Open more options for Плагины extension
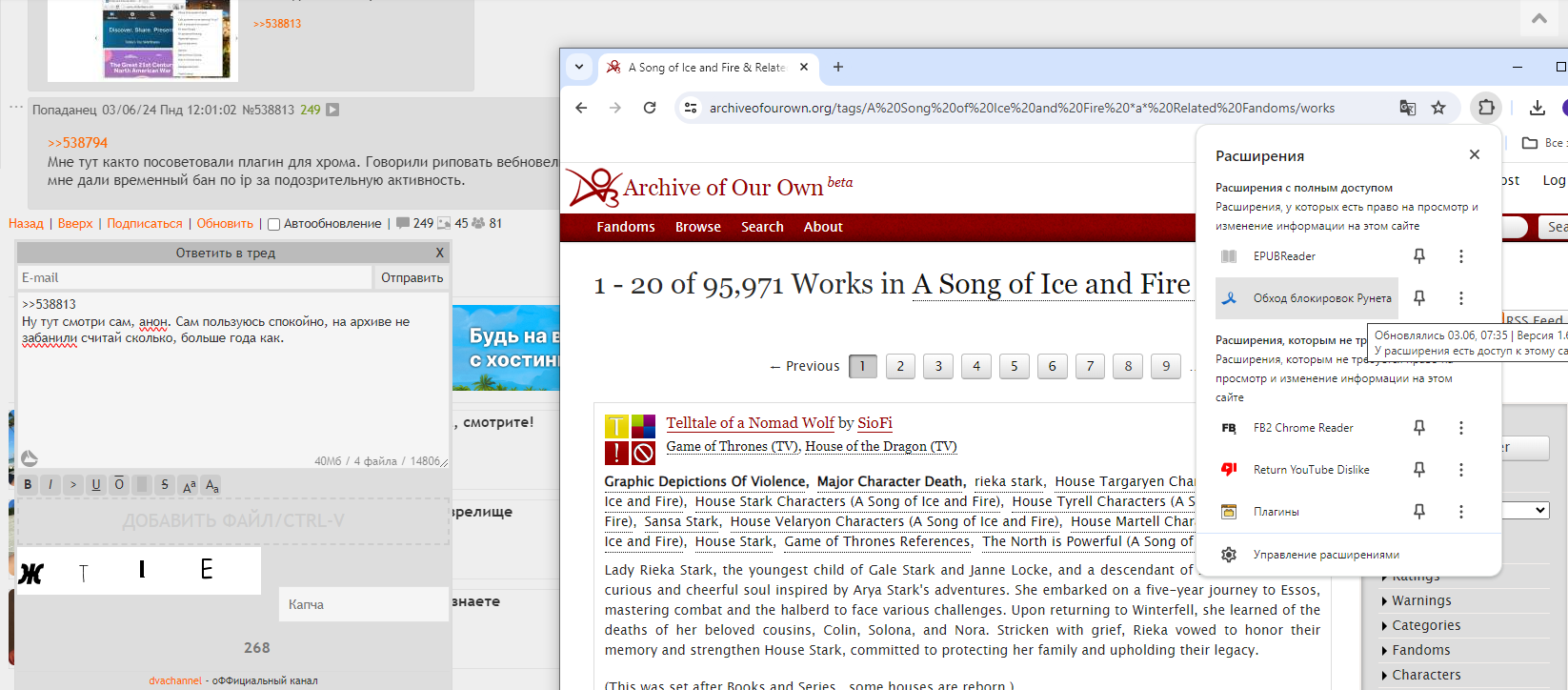The height and width of the screenshot is (690, 1568). [x=1461, y=512]
